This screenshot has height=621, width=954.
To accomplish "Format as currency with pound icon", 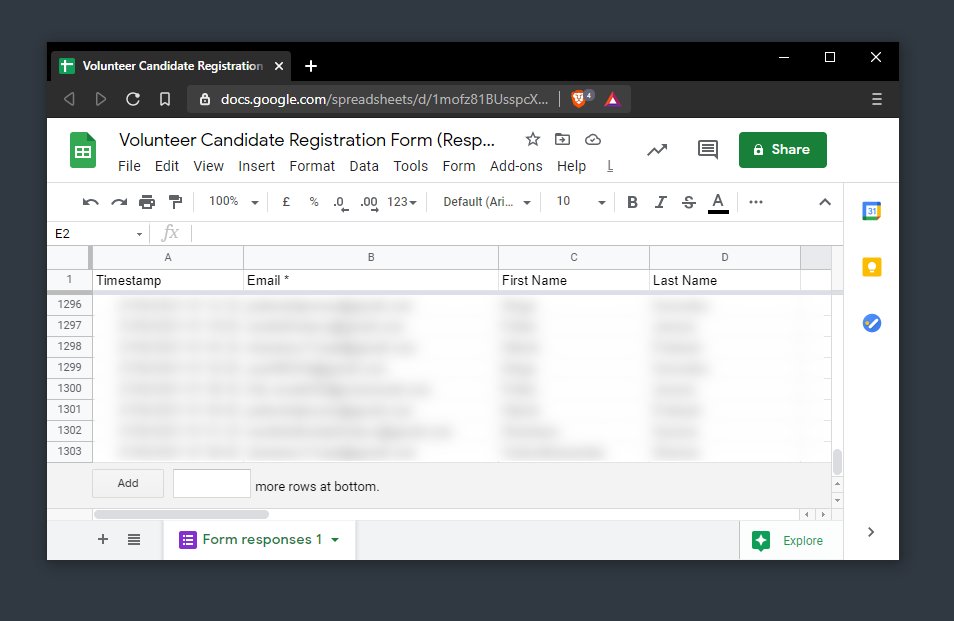I will click(x=286, y=202).
